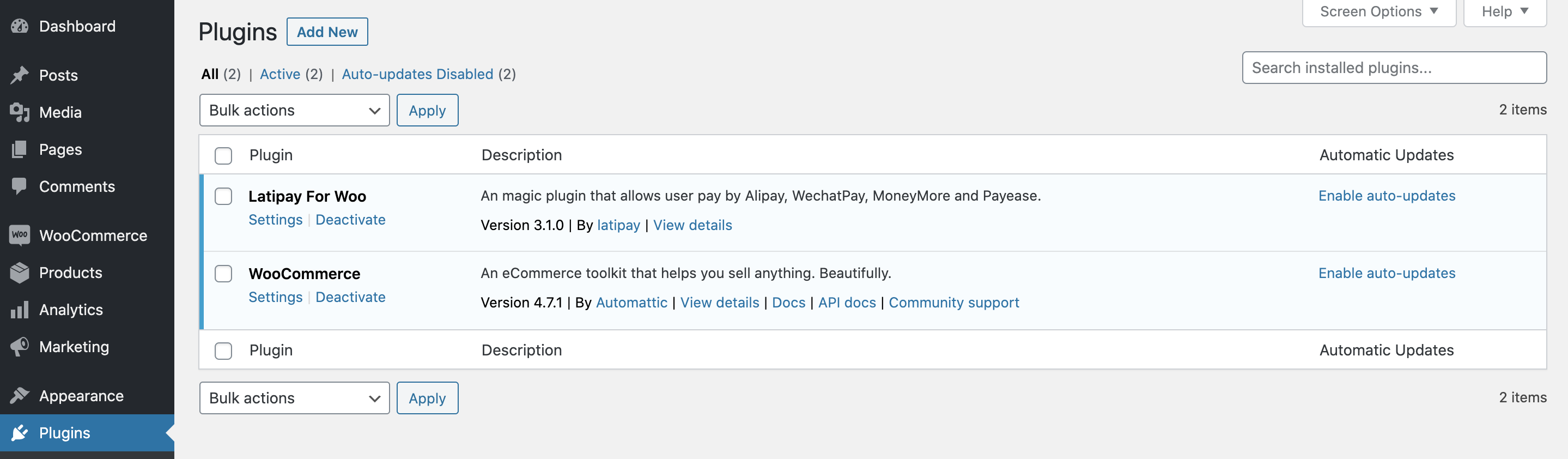Click the Pages document icon
The height and width of the screenshot is (459, 1568).
point(20,149)
